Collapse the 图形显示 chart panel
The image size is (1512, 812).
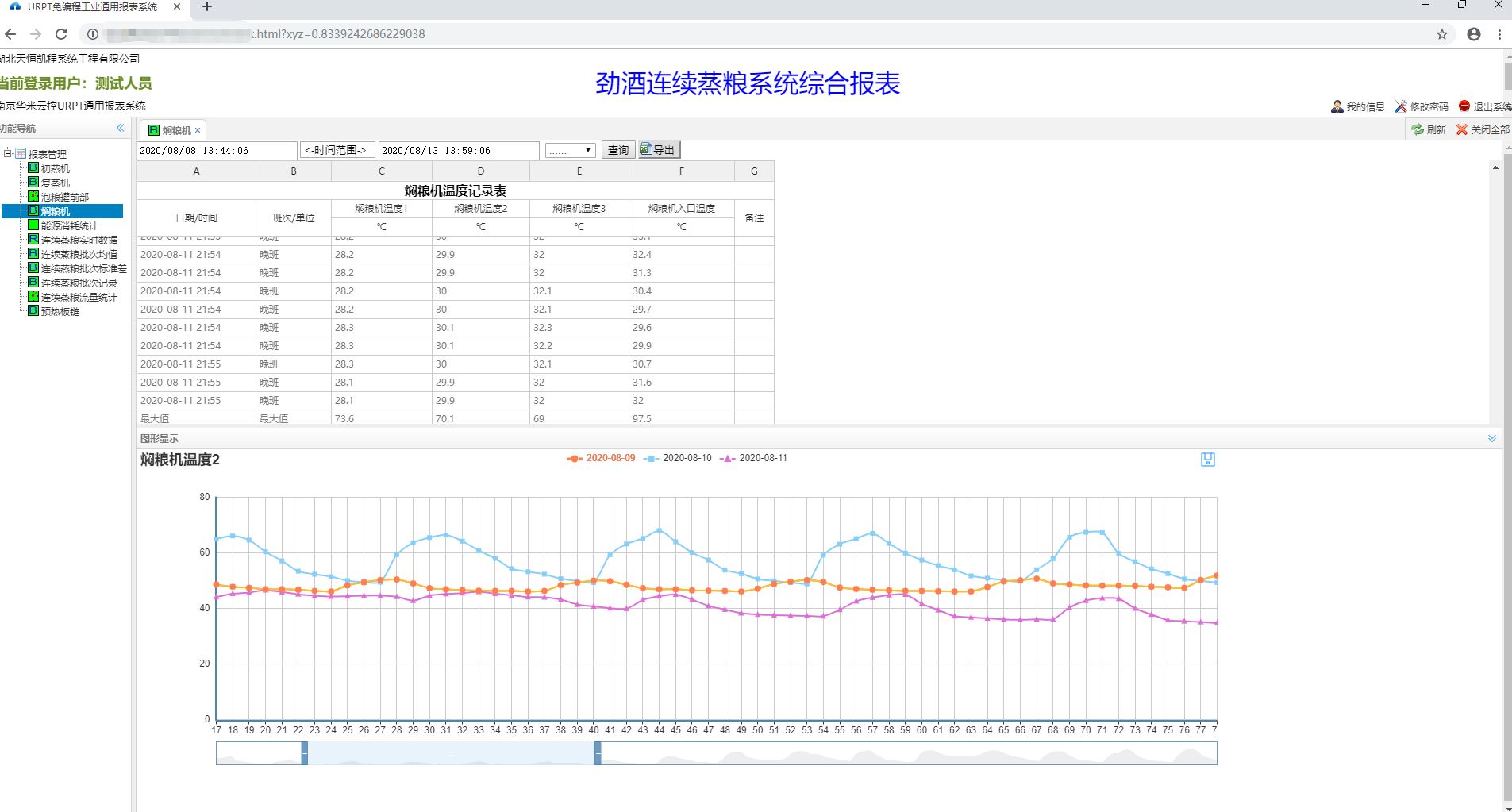tap(1491, 438)
